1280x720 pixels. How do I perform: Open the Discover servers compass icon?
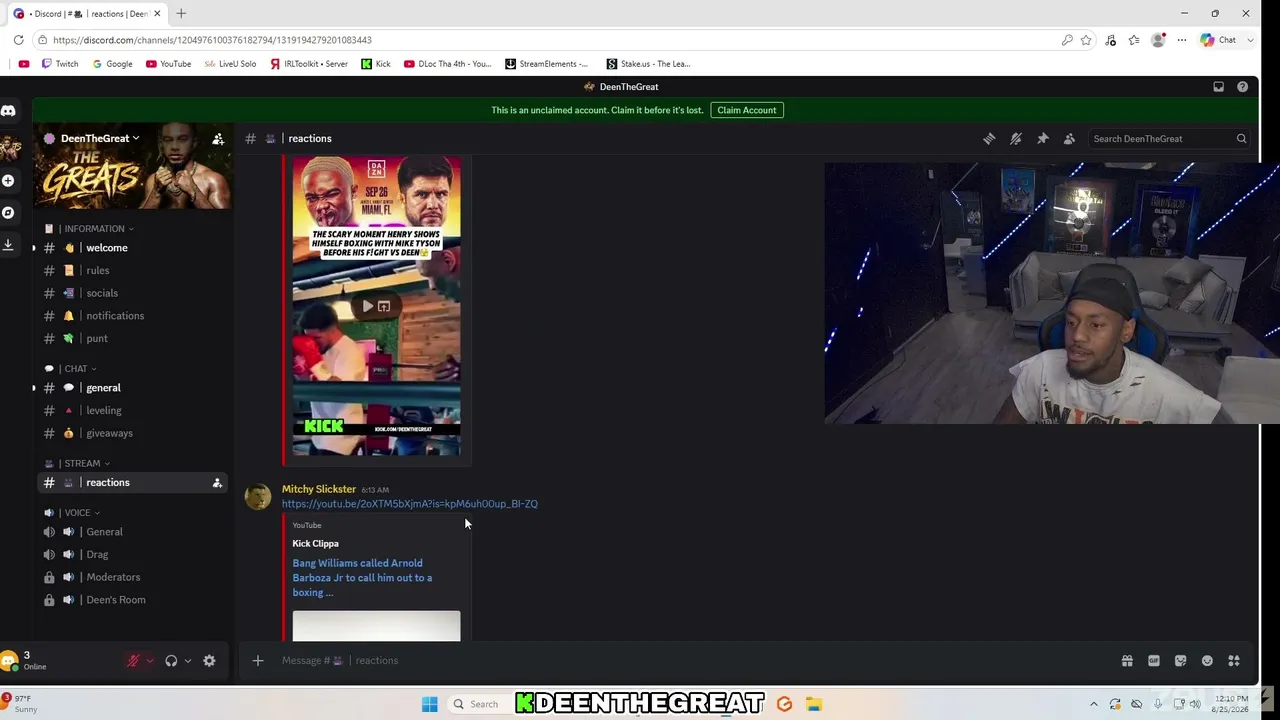click(x=8, y=213)
